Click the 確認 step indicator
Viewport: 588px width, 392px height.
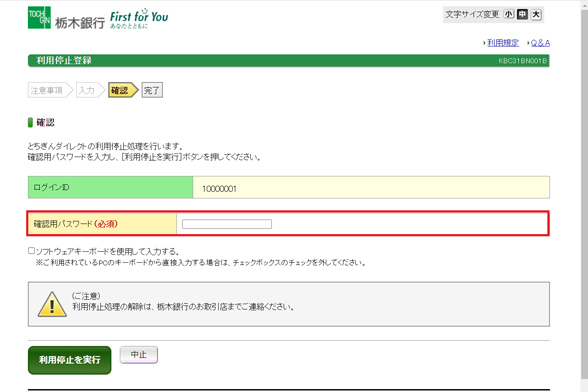click(123, 90)
